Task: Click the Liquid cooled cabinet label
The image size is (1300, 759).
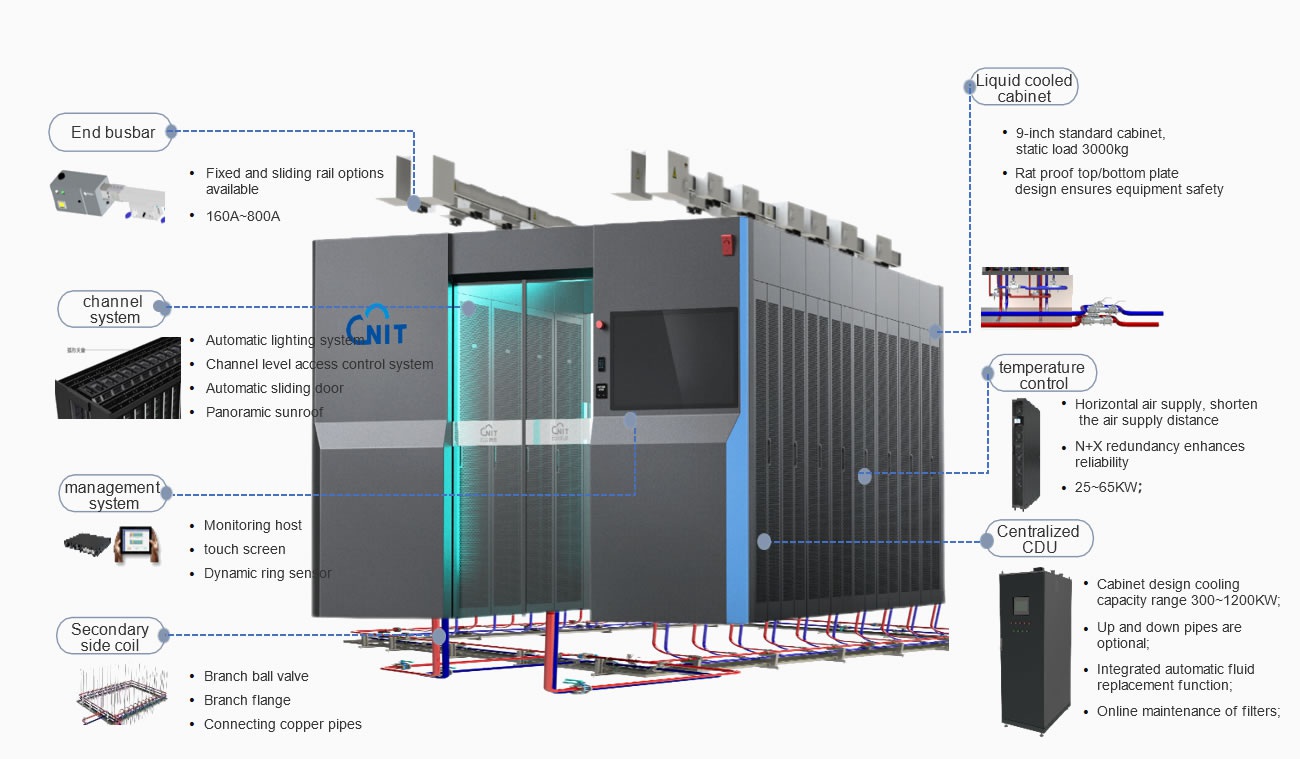Action: (1023, 88)
